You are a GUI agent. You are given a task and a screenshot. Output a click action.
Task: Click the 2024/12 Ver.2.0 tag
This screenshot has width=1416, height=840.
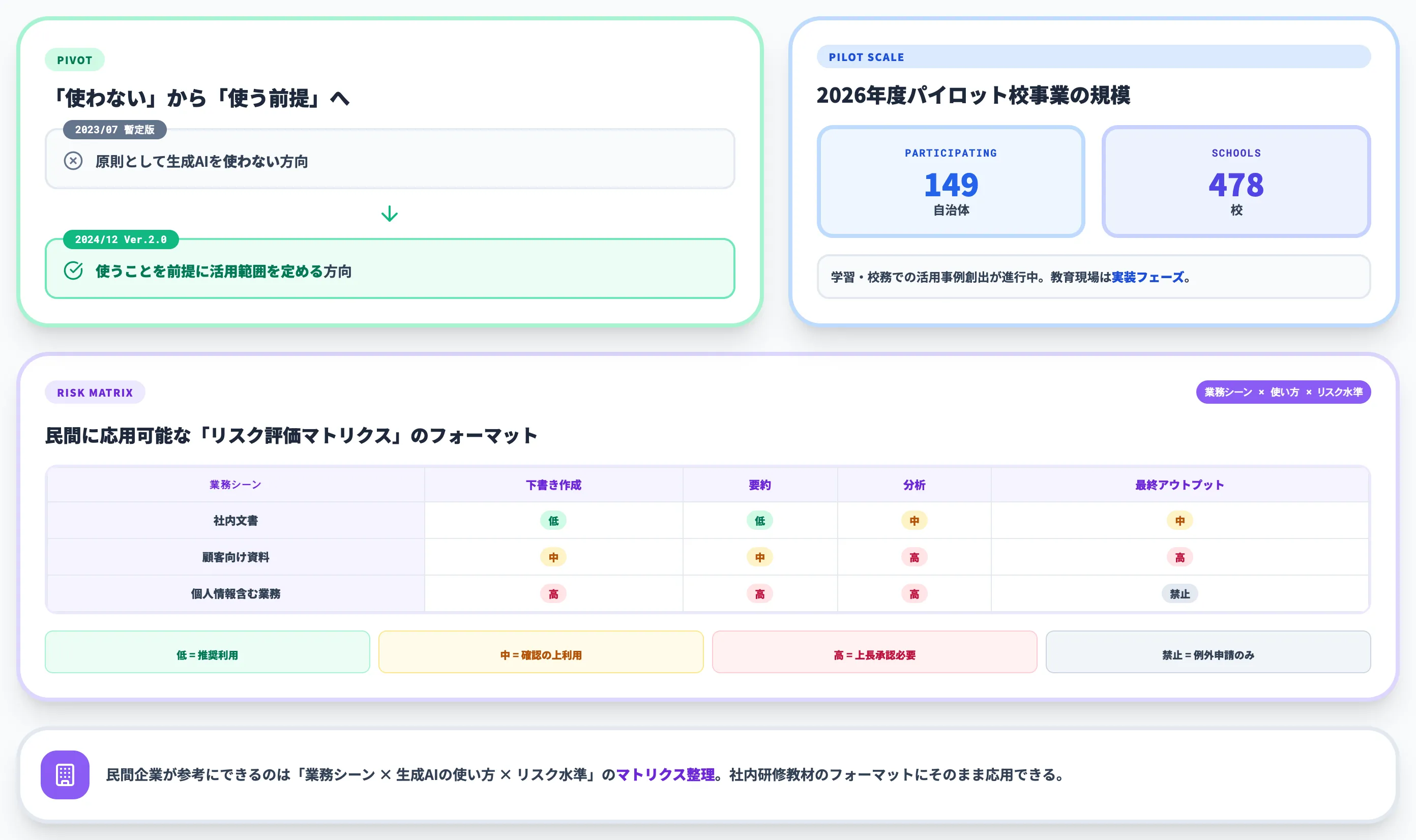[x=121, y=239]
